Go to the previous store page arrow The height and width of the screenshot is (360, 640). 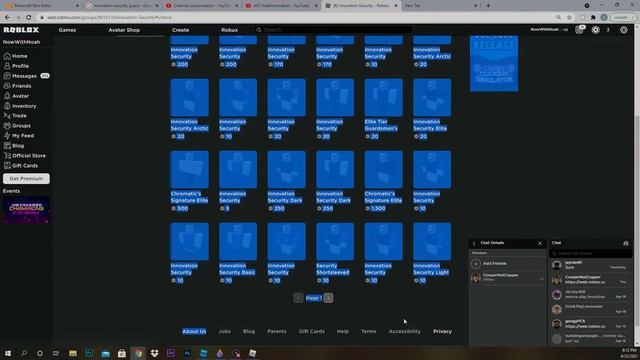point(298,298)
